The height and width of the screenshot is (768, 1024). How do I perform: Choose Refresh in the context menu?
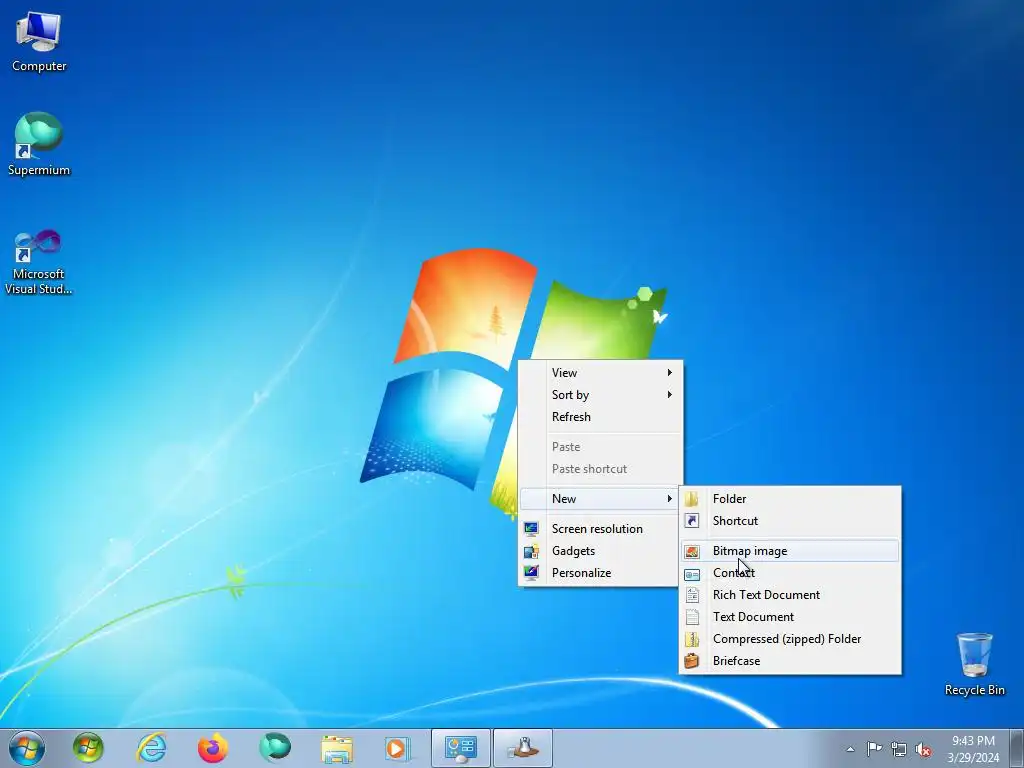pos(601,417)
